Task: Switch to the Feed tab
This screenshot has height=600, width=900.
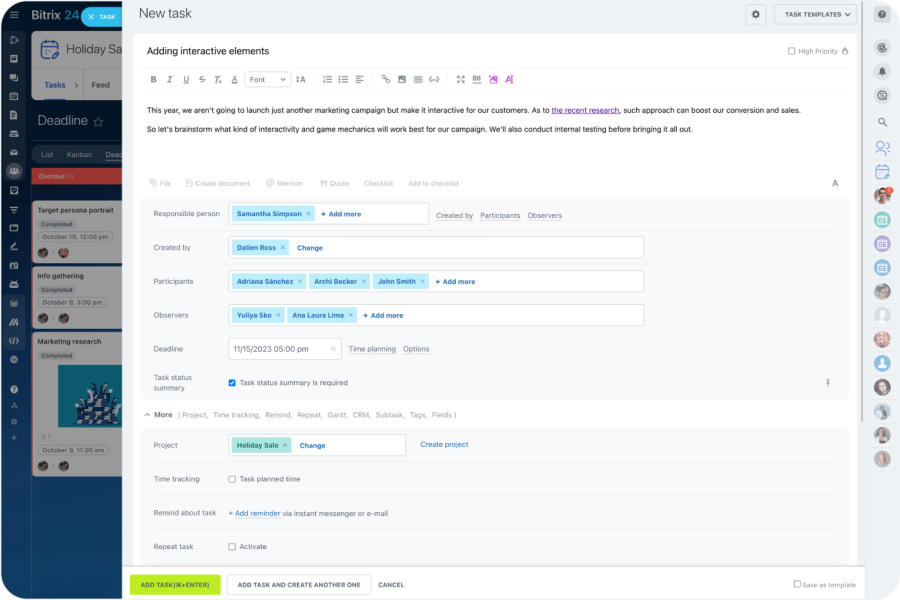Action: click(101, 85)
